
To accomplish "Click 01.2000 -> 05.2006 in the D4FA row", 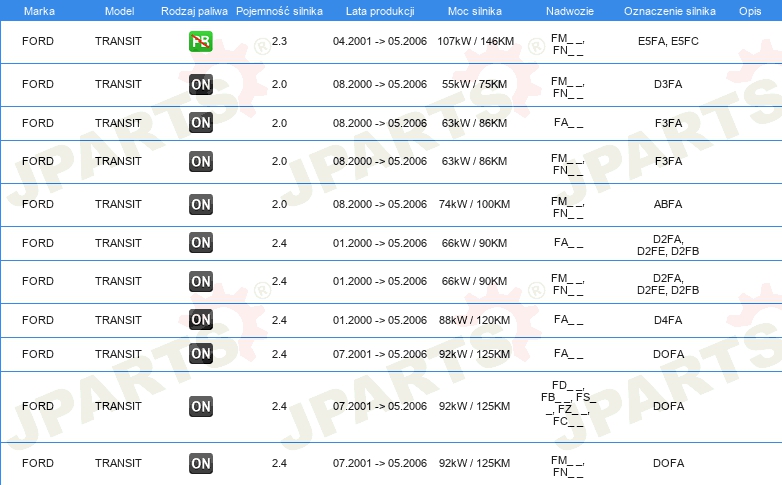I will [380, 320].
